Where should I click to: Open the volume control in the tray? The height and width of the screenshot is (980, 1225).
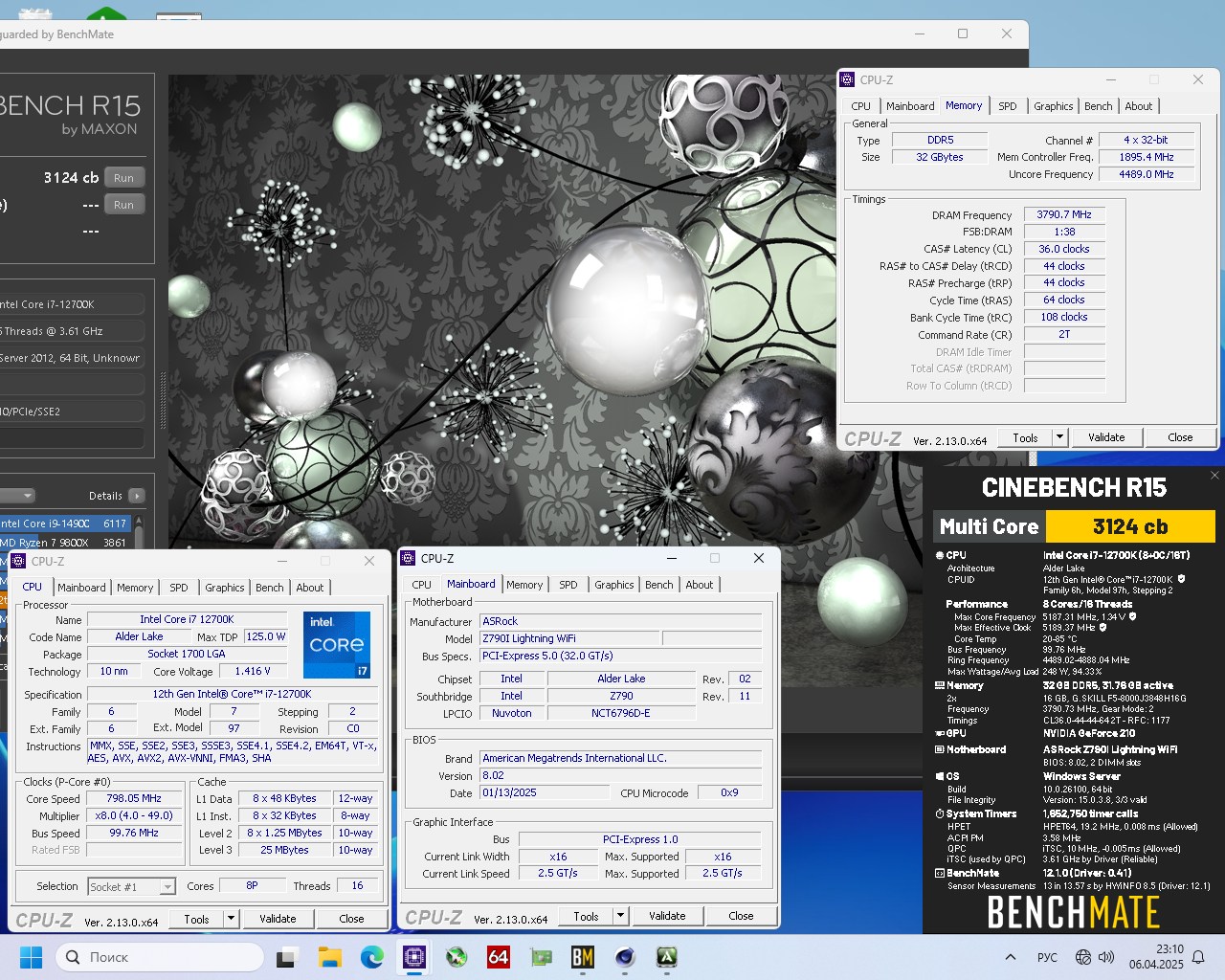(1106, 957)
